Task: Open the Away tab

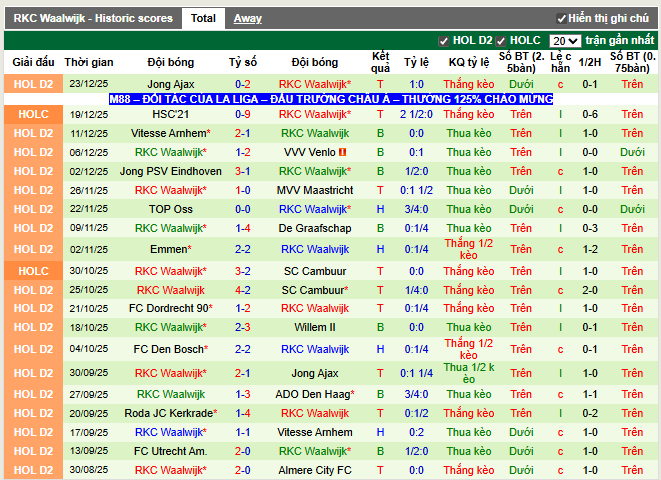Action: (x=247, y=19)
